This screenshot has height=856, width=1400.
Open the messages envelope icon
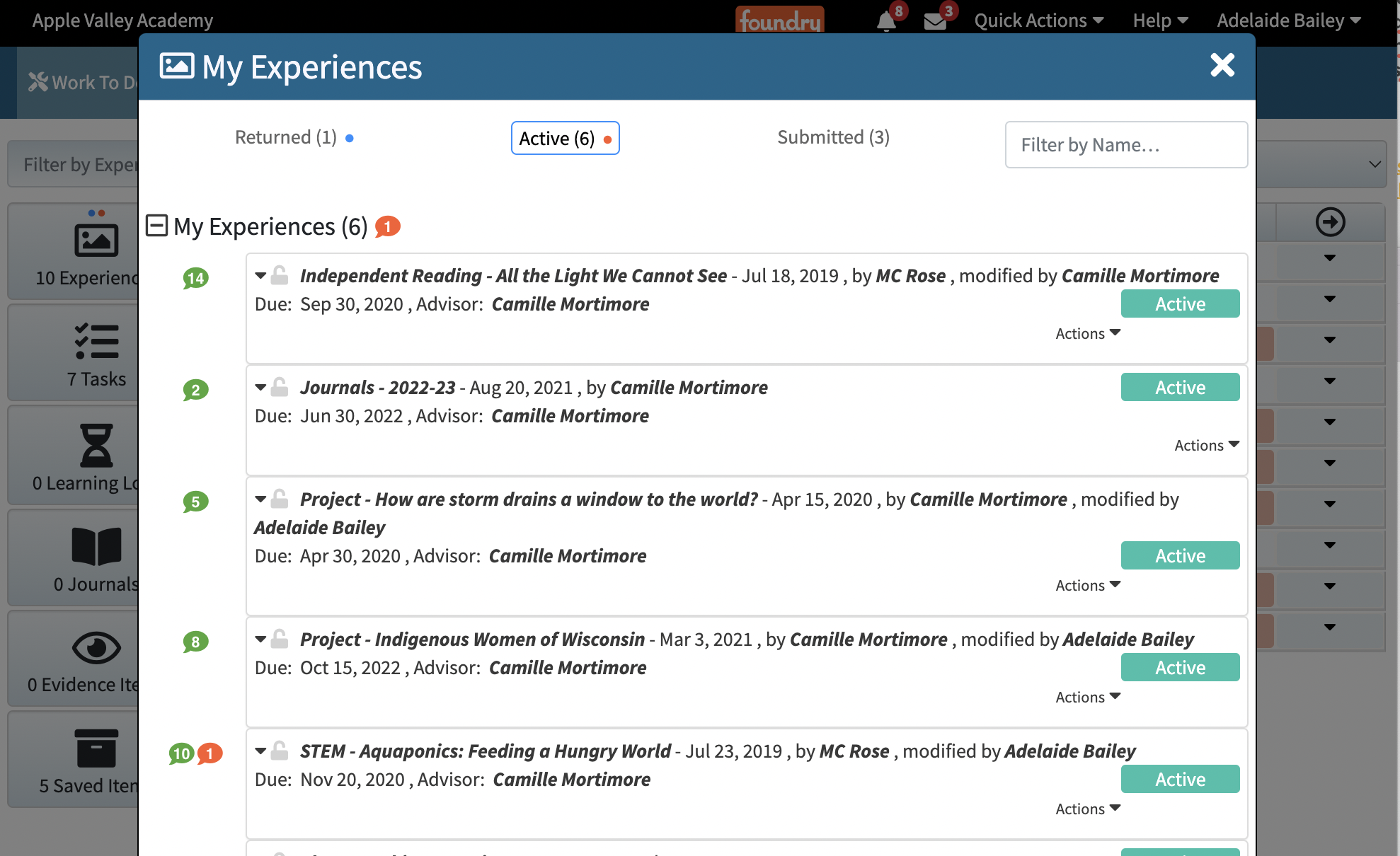935,21
